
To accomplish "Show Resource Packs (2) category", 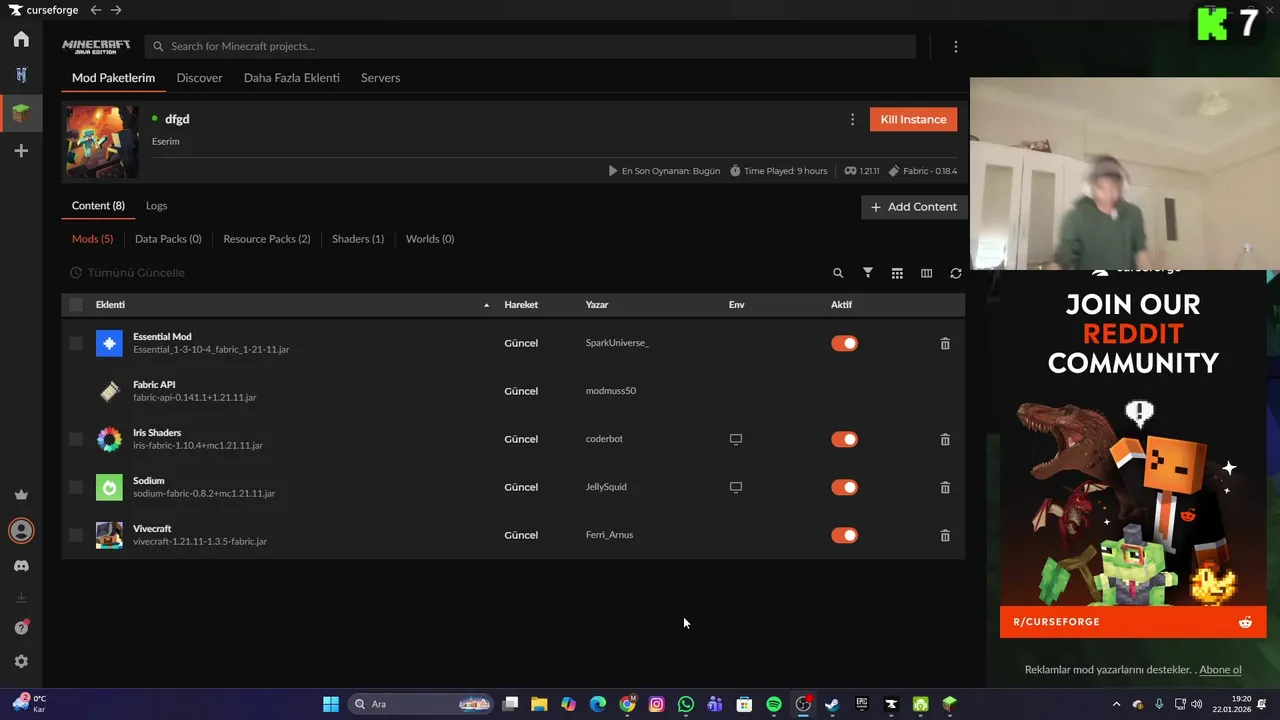I will pyautogui.click(x=267, y=239).
